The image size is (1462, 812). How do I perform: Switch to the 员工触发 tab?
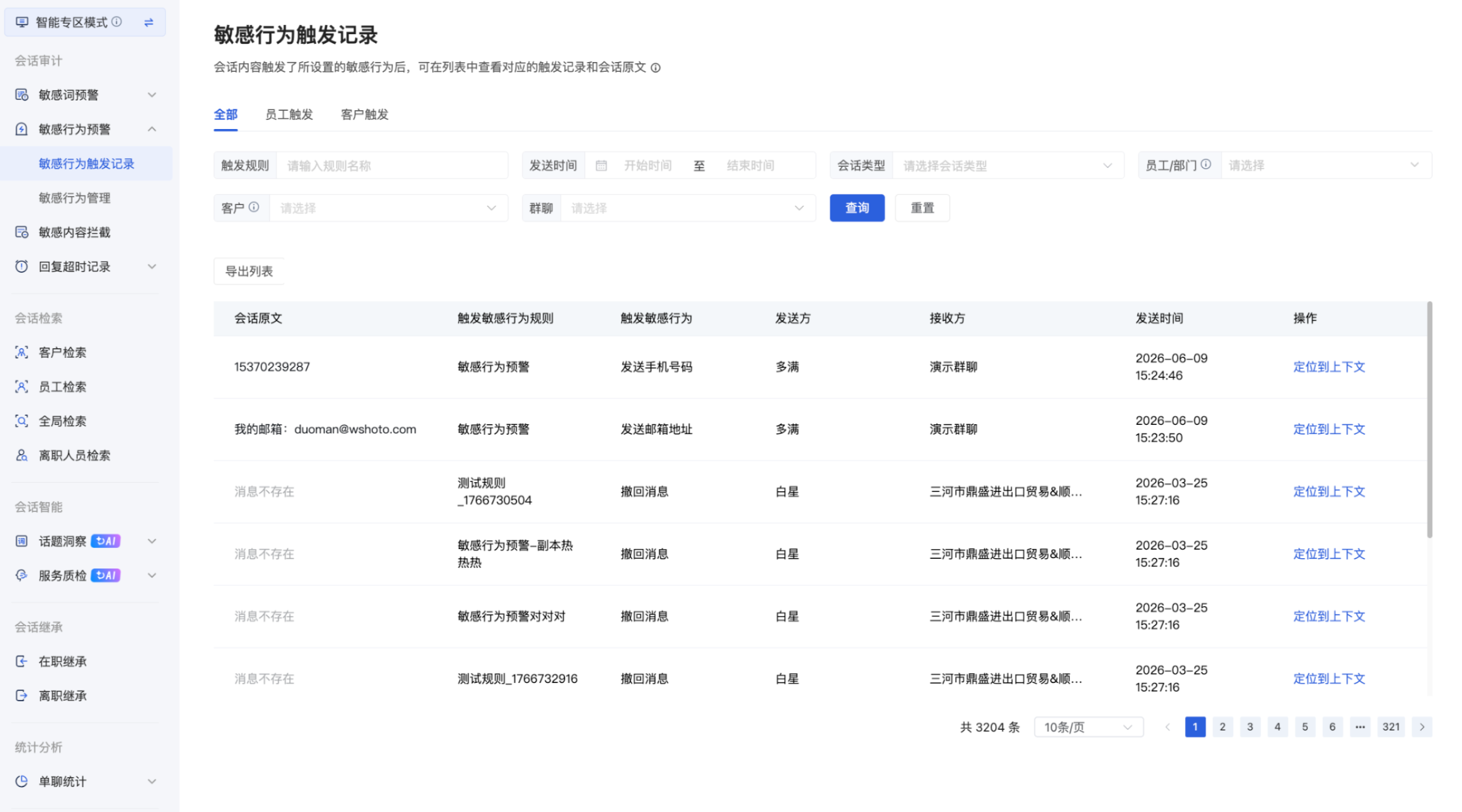(289, 114)
